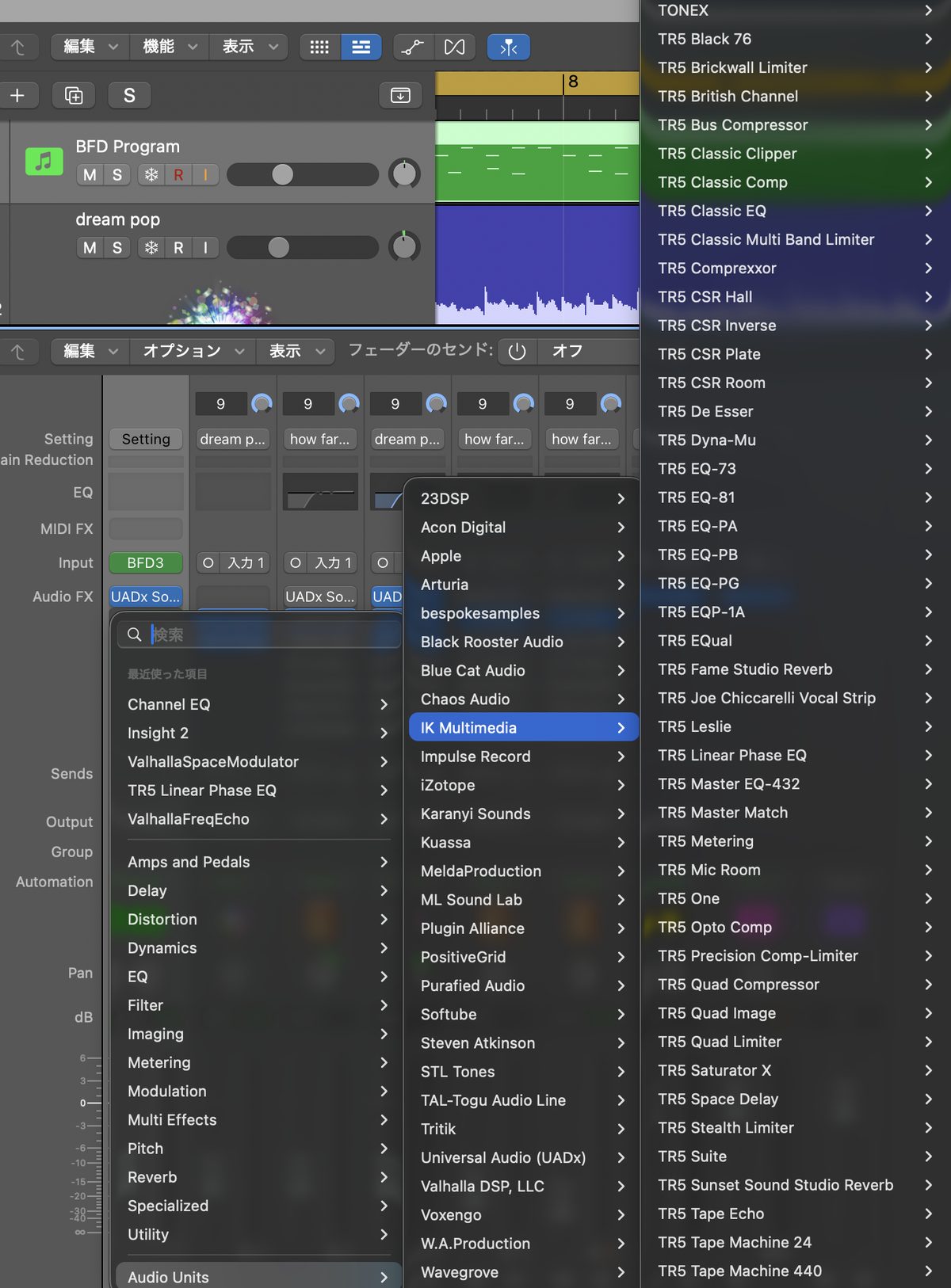Click the BFD Program green MIDI region
Screen dimensions: 951x1288
coord(537,162)
